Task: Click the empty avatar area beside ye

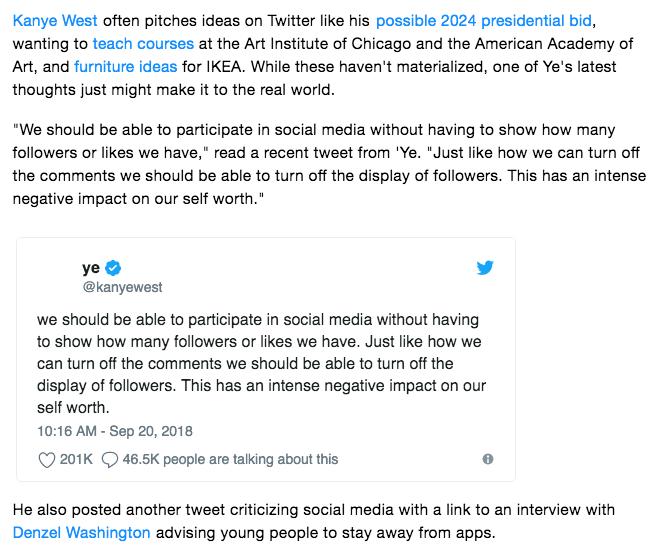Action: 56,277
